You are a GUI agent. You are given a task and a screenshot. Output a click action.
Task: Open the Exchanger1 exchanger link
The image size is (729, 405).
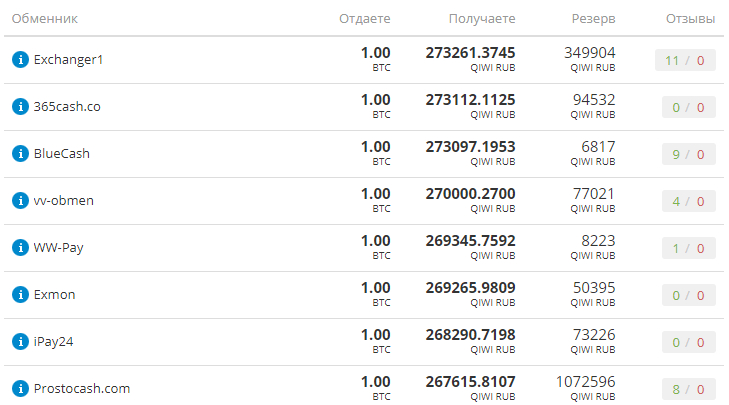pos(68,60)
